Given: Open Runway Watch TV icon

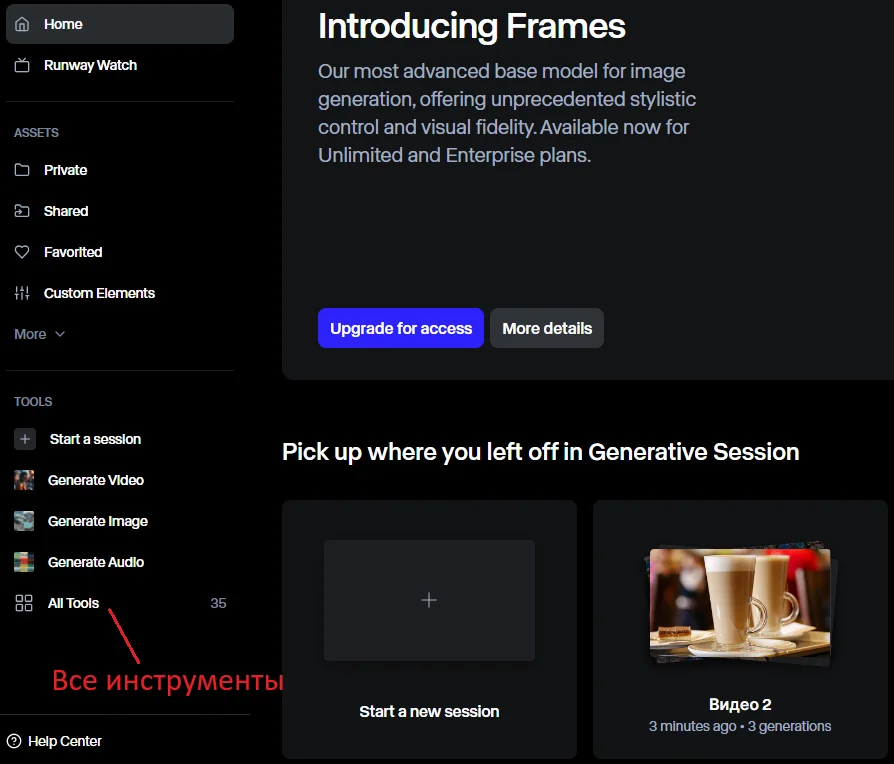Looking at the screenshot, I should click(23, 66).
